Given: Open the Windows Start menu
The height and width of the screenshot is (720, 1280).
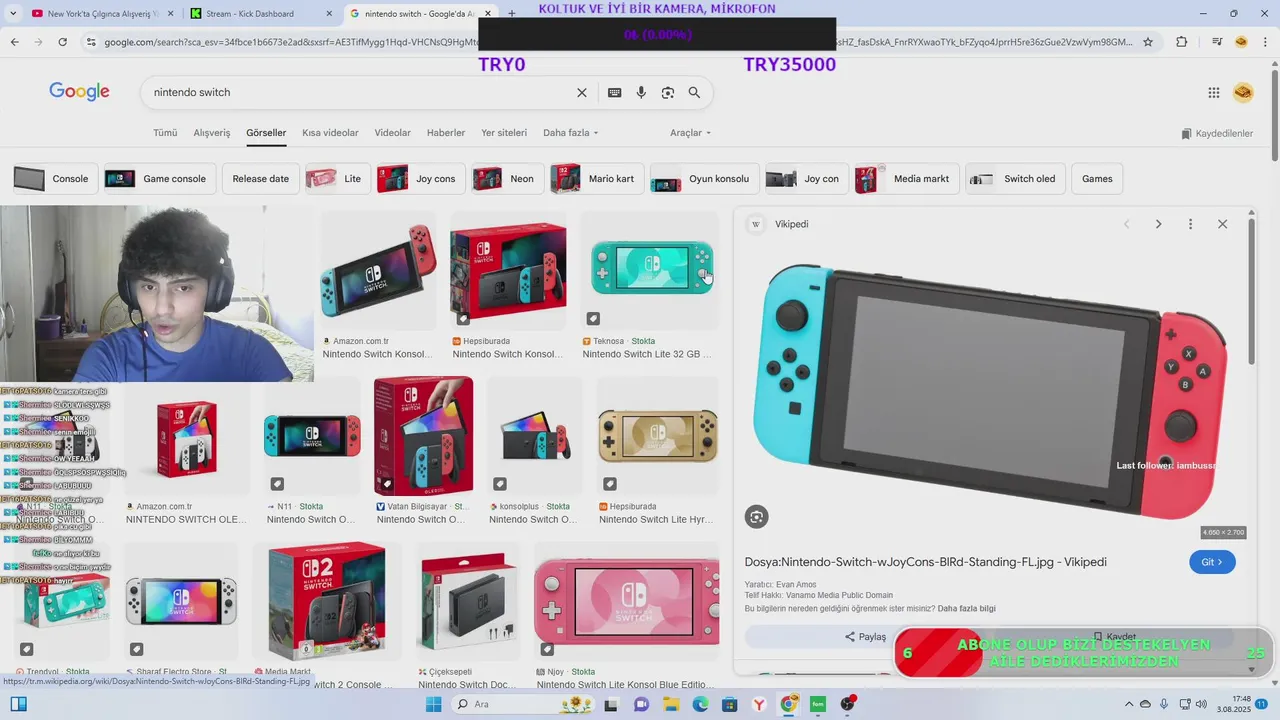Looking at the screenshot, I should 433,704.
